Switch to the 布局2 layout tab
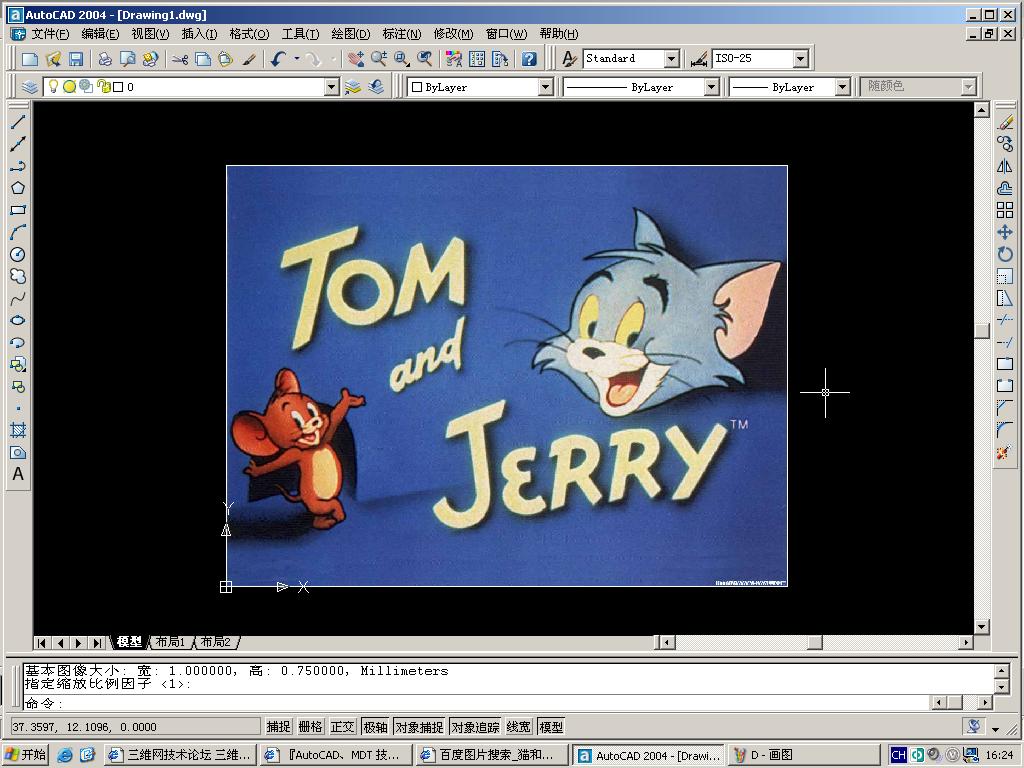1024x768 pixels. click(x=216, y=642)
